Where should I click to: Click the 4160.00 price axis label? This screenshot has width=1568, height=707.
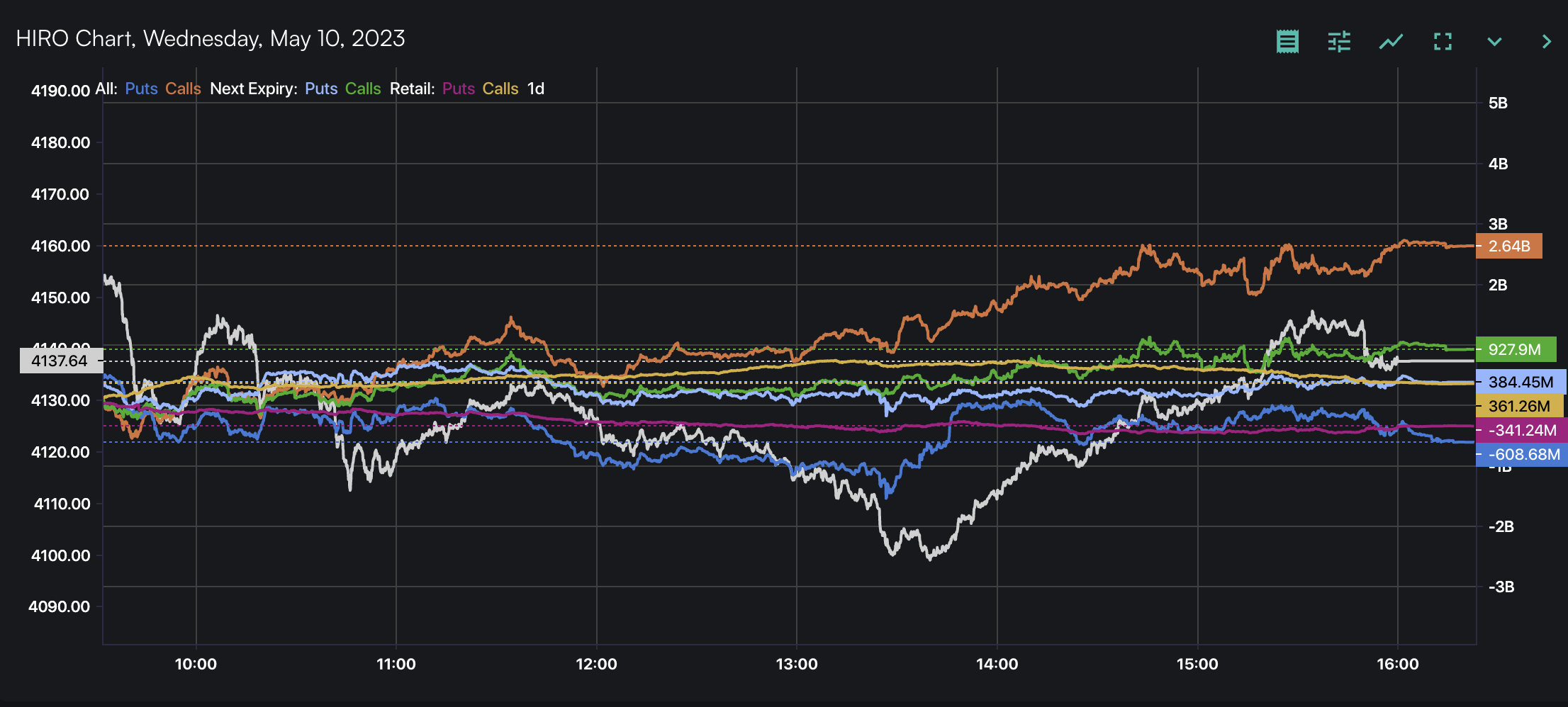pos(60,246)
